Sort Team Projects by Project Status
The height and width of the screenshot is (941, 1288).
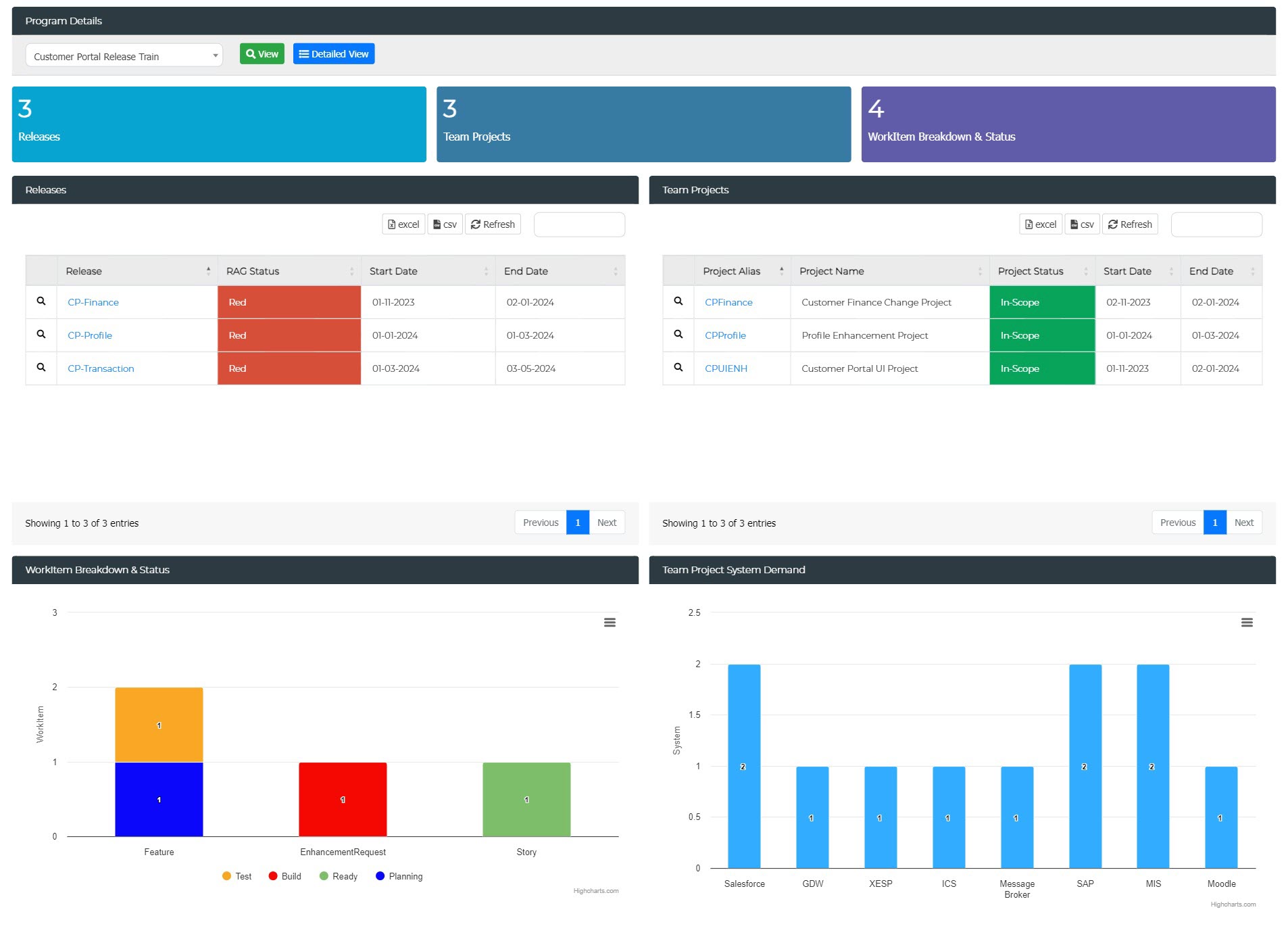[x=1042, y=271]
